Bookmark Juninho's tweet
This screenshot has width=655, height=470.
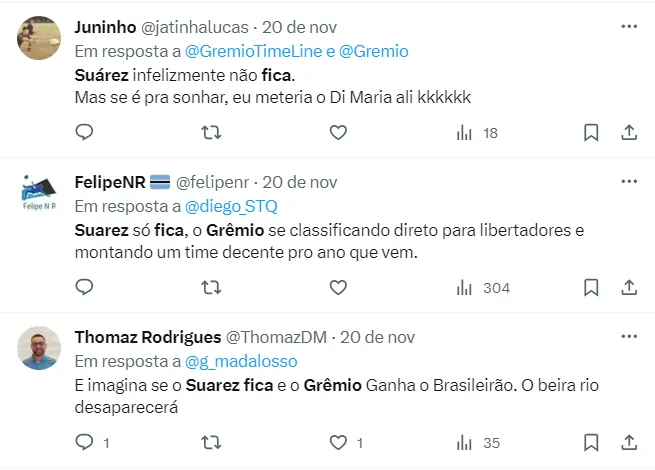(591, 132)
